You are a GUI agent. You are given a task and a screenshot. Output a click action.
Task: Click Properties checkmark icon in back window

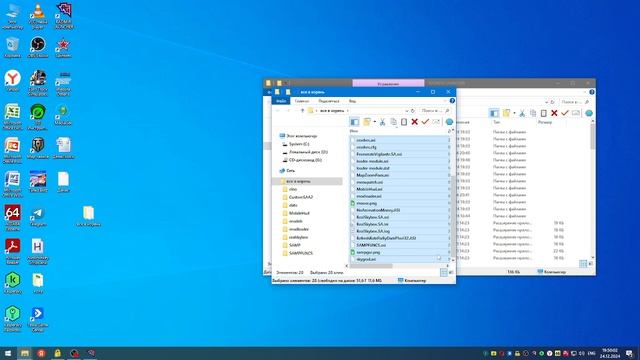click(565, 113)
